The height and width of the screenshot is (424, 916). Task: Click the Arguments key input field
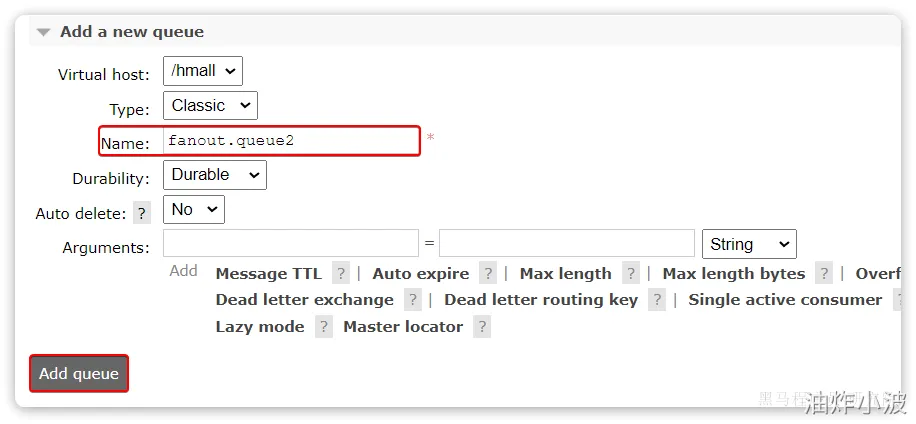(291, 244)
